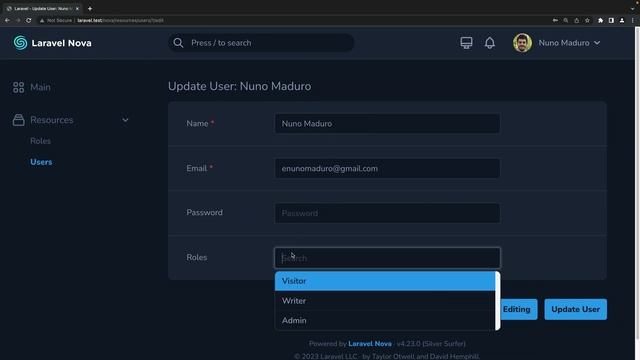Click the page vertical scrollbar
The height and width of the screenshot is (360, 640).
pyautogui.click(x=637, y=183)
